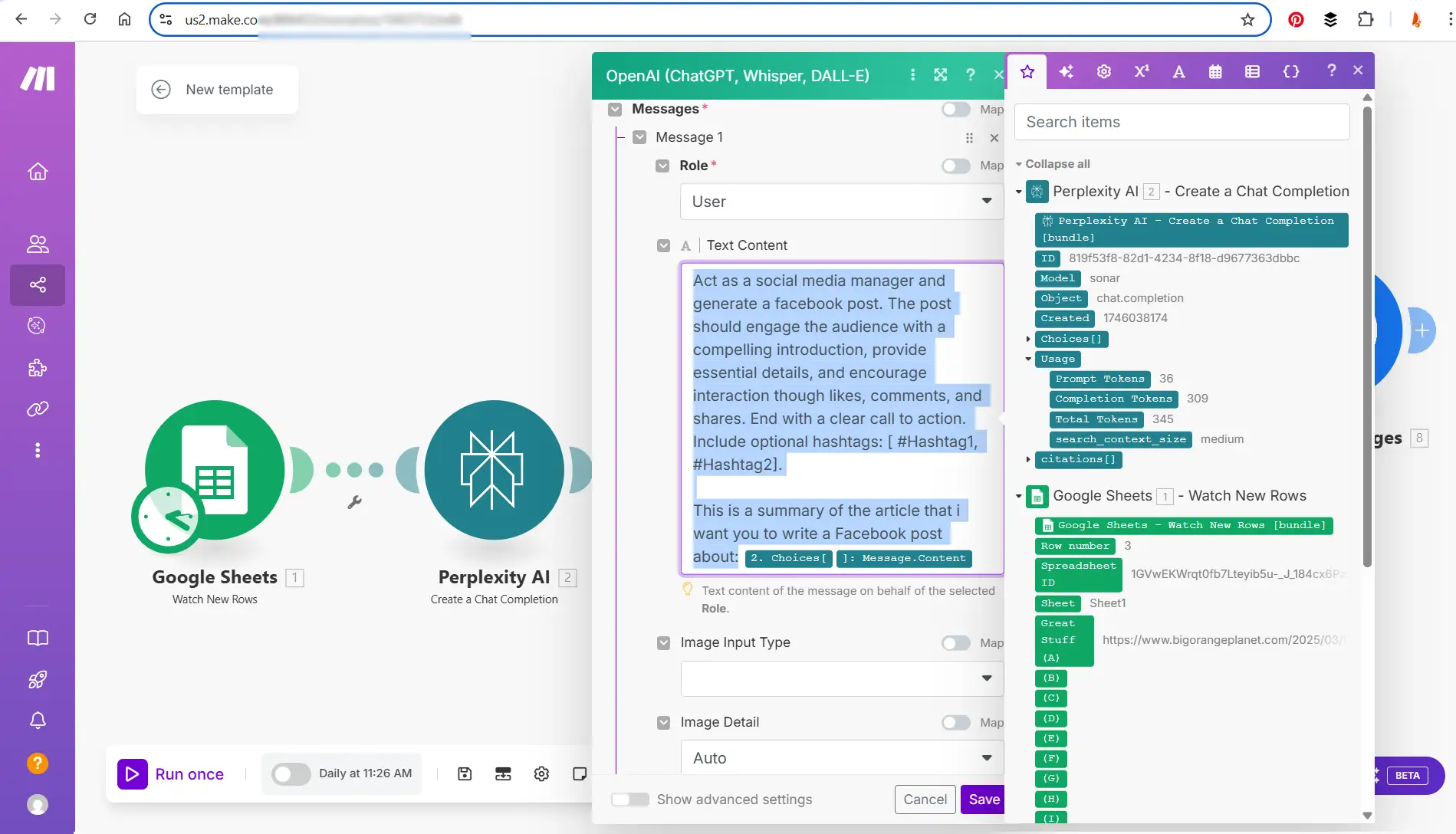
Task: Enable Show advanced settings switch
Action: pos(630,800)
